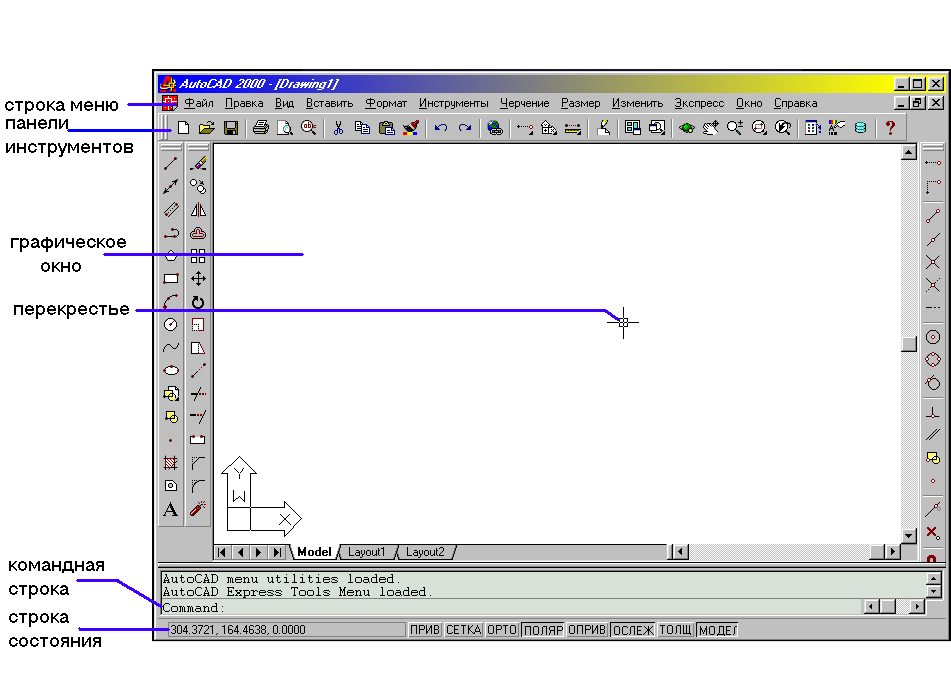Click the Undo arrow icon
951x690 pixels.
[x=441, y=128]
